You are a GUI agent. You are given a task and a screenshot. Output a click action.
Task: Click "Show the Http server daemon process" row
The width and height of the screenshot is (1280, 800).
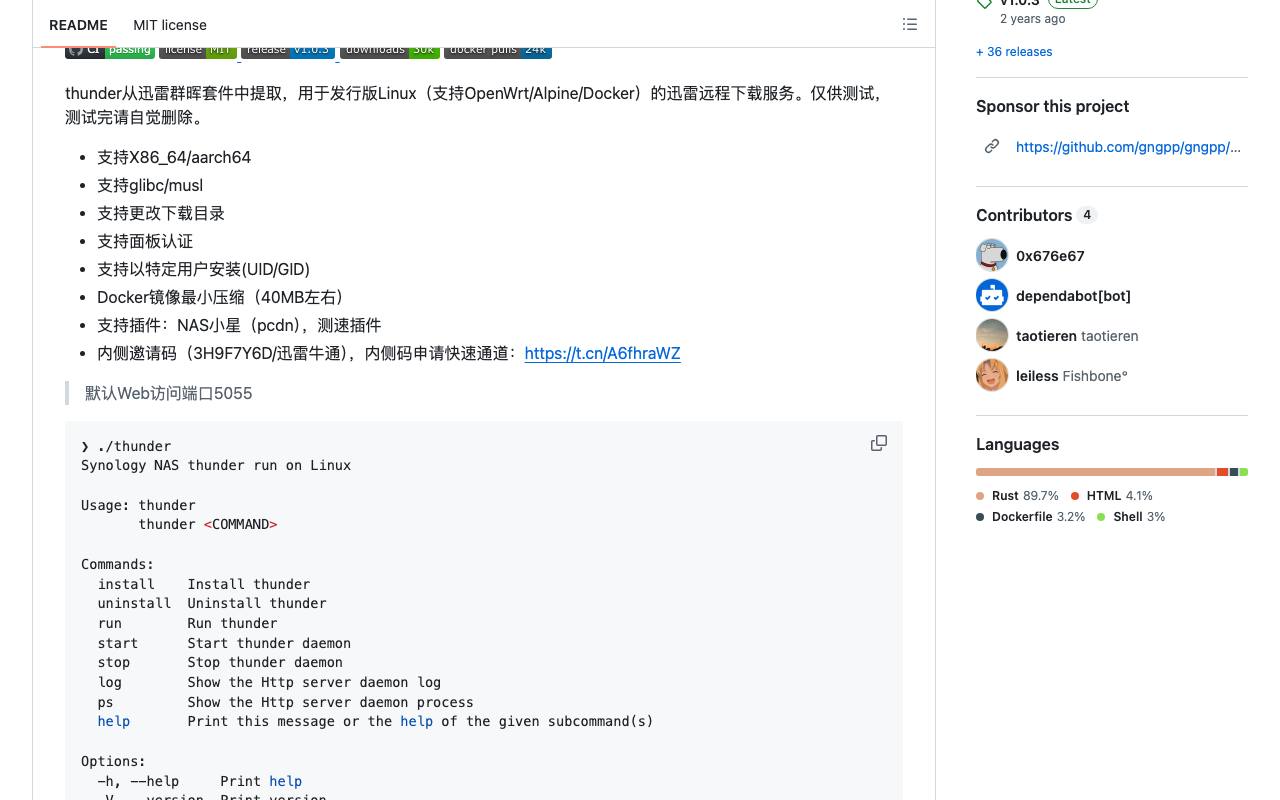[285, 702]
